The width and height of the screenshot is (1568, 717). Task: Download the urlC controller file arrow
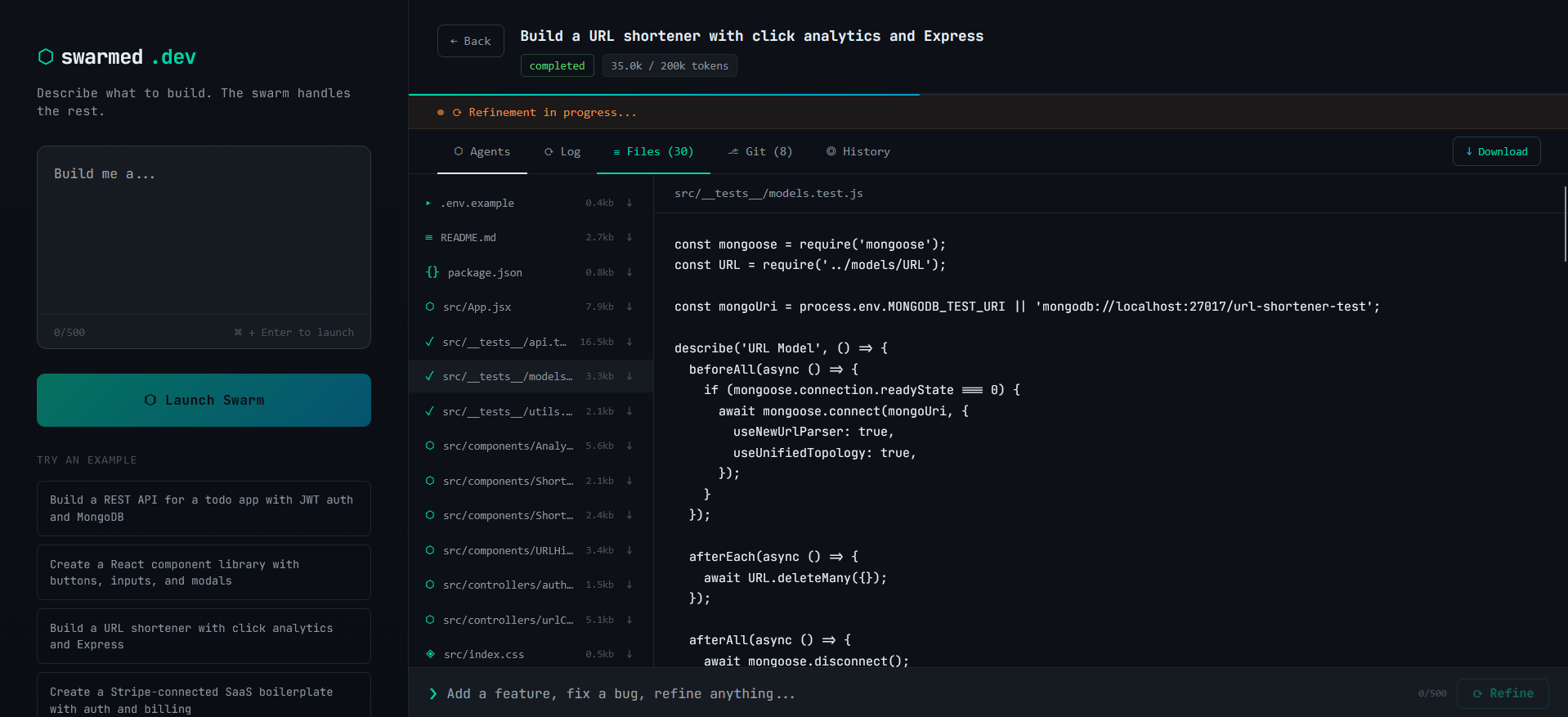629,620
